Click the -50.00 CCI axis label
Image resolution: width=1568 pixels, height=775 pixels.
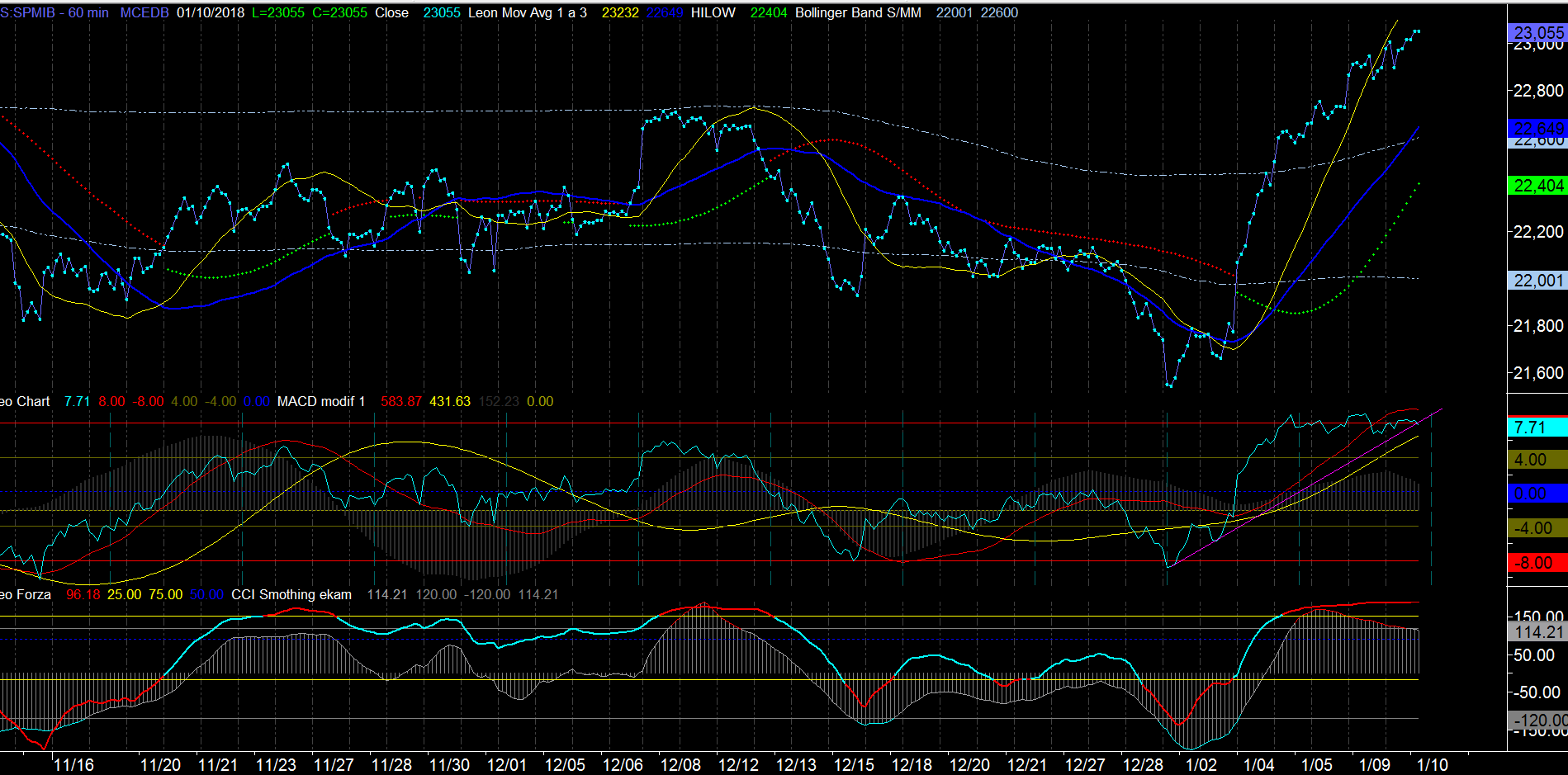[x=1536, y=692]
